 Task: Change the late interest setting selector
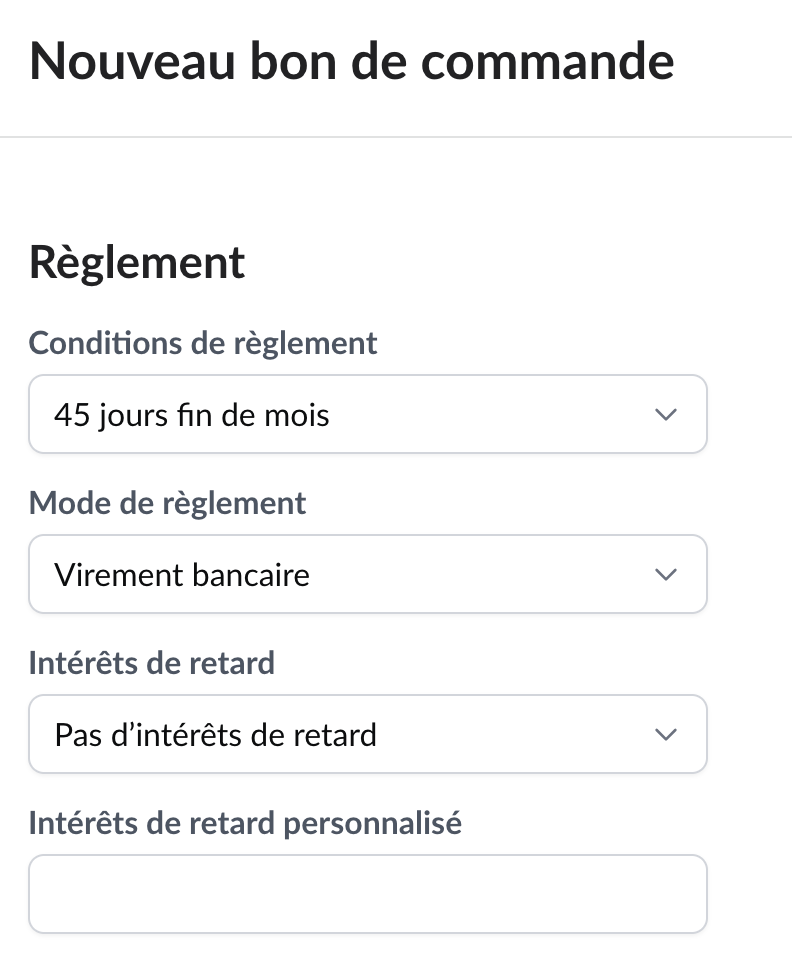point(368,734)
